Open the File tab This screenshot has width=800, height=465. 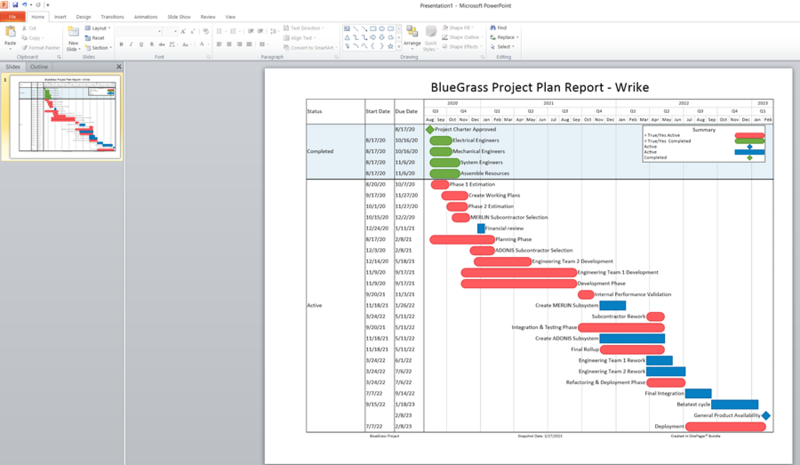coord(12,17)
